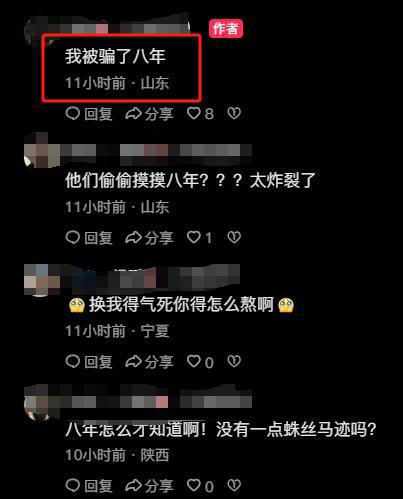Screen dimensions: 403x499
Task: Dislike the author's comment 我被骗了八年
Action: tap(234, 113)
